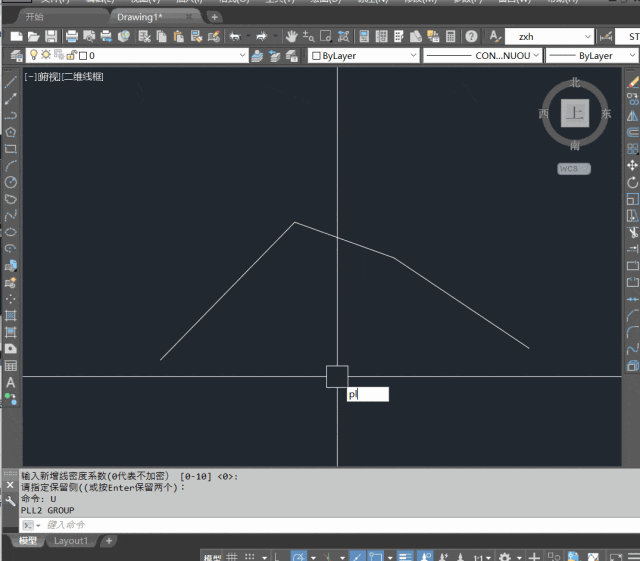
Task: Select the Polygon tool
Action: point(11,132)
